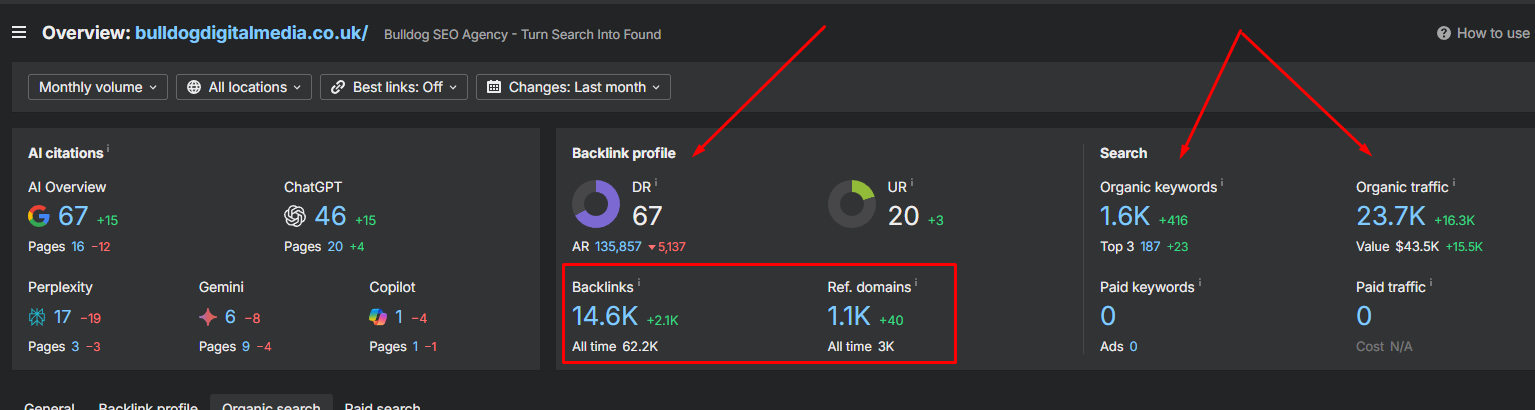The height and width of the screenshot is (410, 1535).
Task: Click the Bulldog SEO Agency page title text
Action: click(522, 34)
